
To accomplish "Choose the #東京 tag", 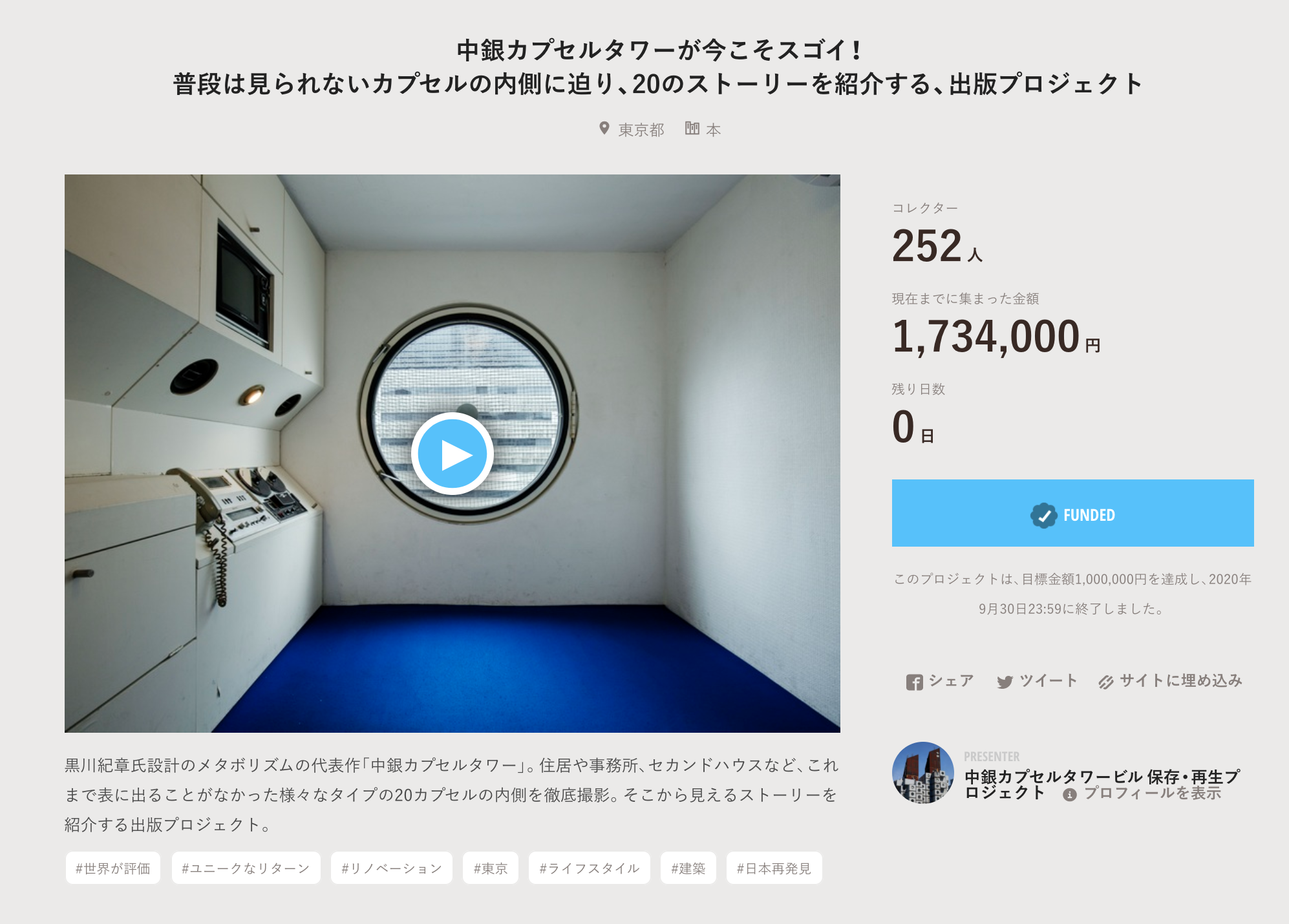I will [491, 868].
